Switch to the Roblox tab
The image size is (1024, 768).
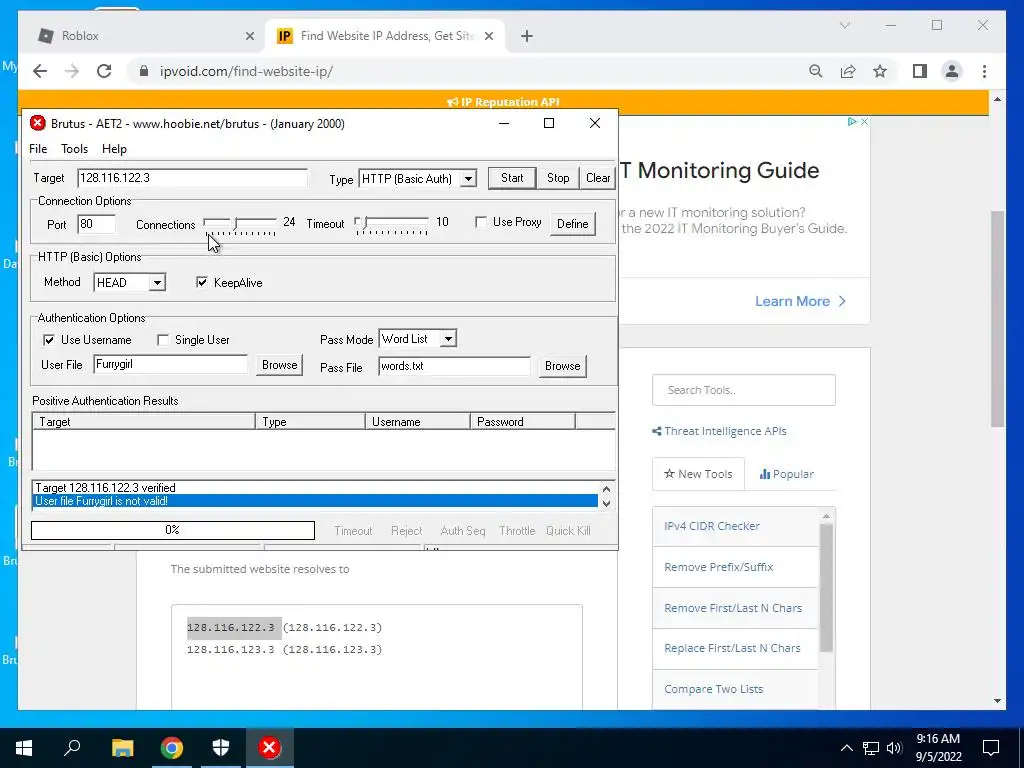pyautogui.click(x=144, y=37)
